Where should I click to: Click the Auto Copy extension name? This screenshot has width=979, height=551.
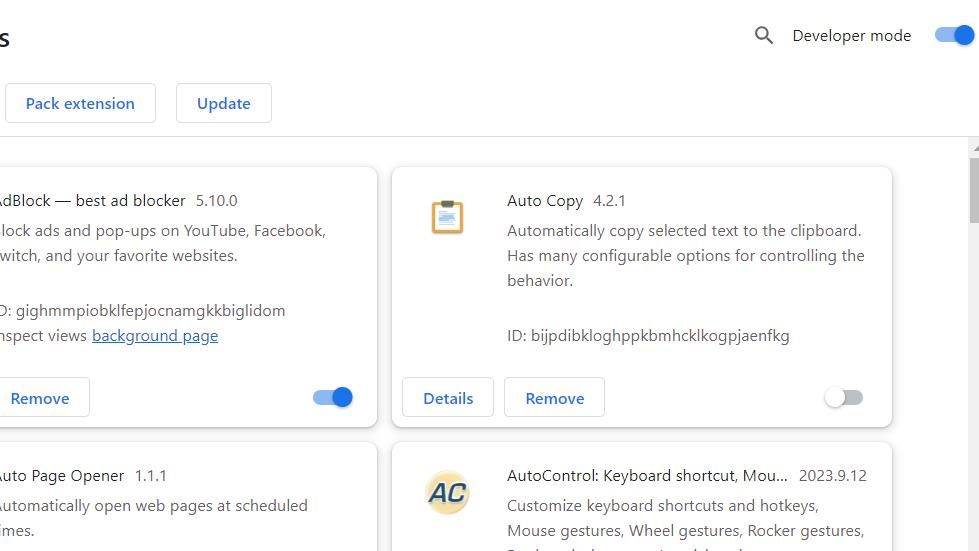click(545, 200)
